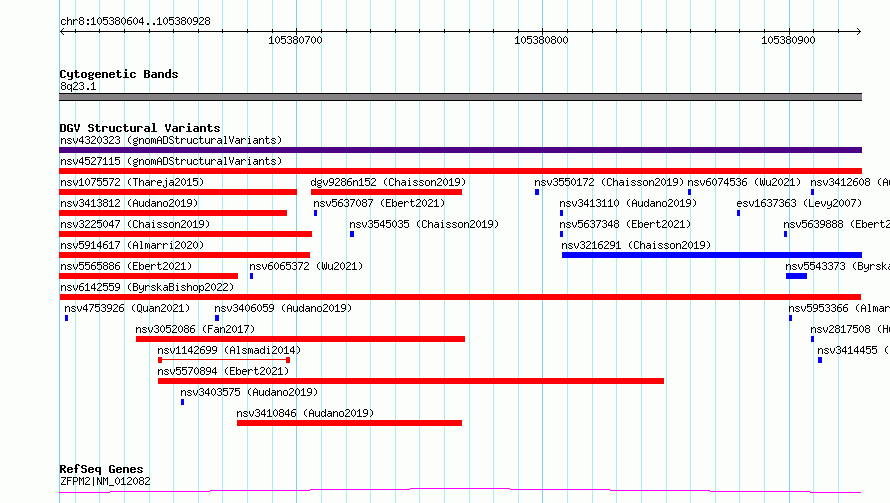
Task: Click the red nsv5570894 variant bar
Action: [411, 381]
